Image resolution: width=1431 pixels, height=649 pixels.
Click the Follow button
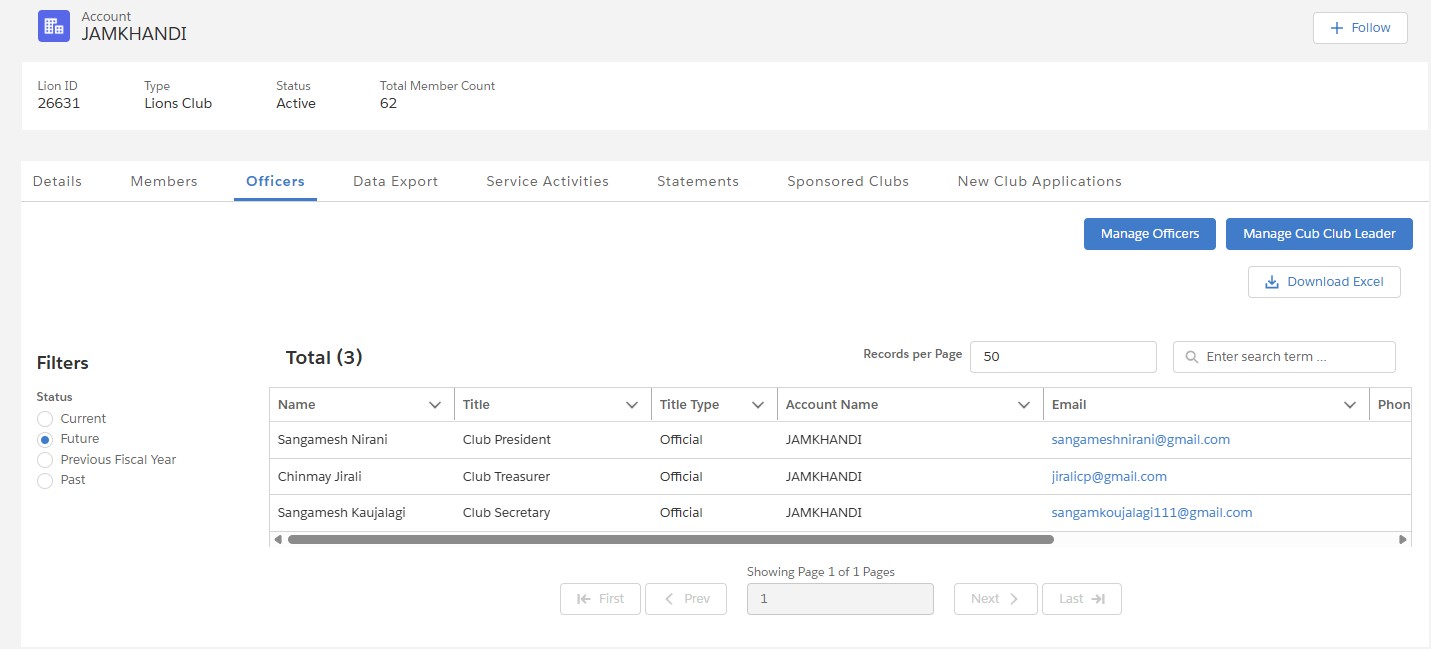point(1360,28)
